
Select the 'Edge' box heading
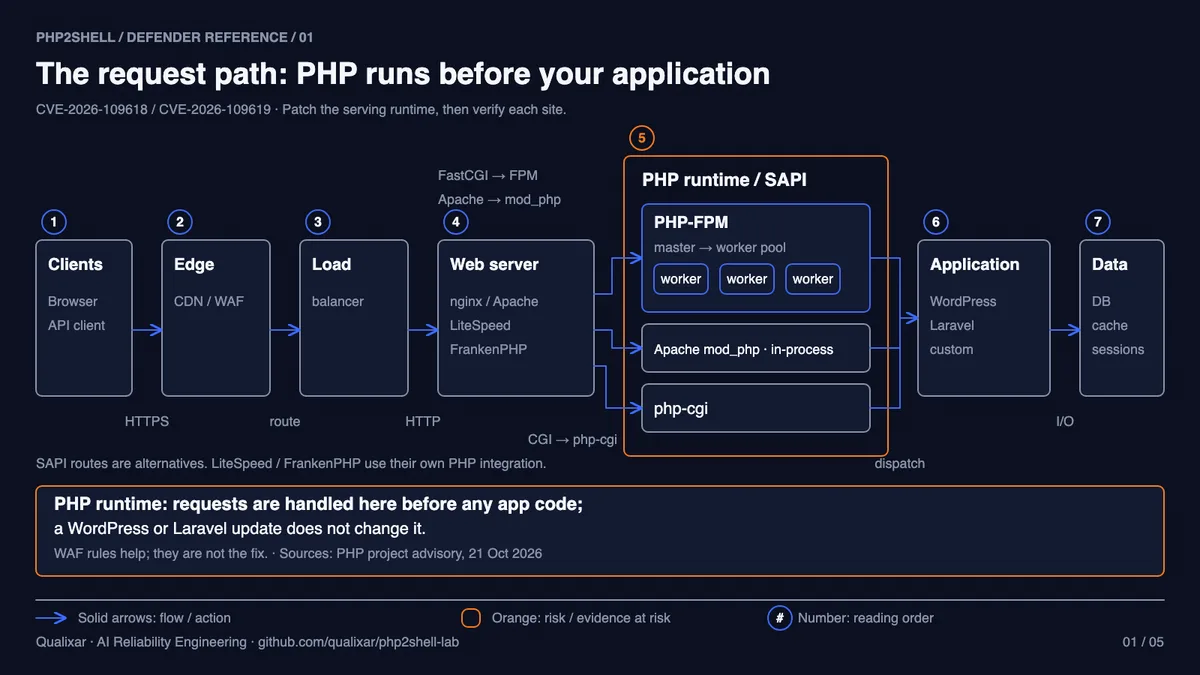point(194,265)
